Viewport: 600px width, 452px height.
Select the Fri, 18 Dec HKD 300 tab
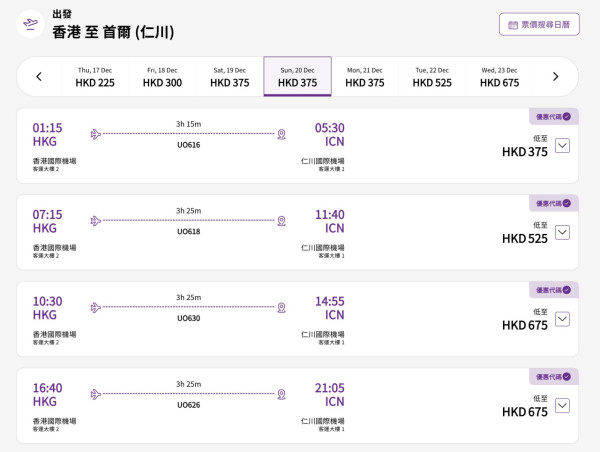162,77
